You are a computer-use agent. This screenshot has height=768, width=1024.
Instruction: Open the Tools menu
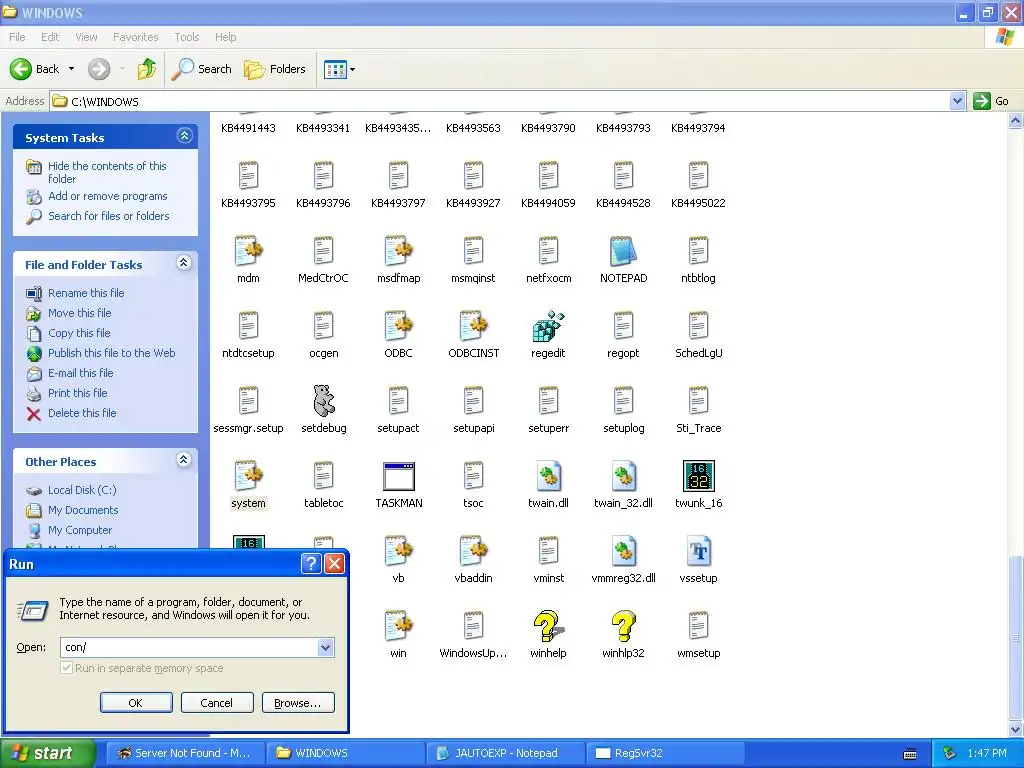tap(187, 37)
